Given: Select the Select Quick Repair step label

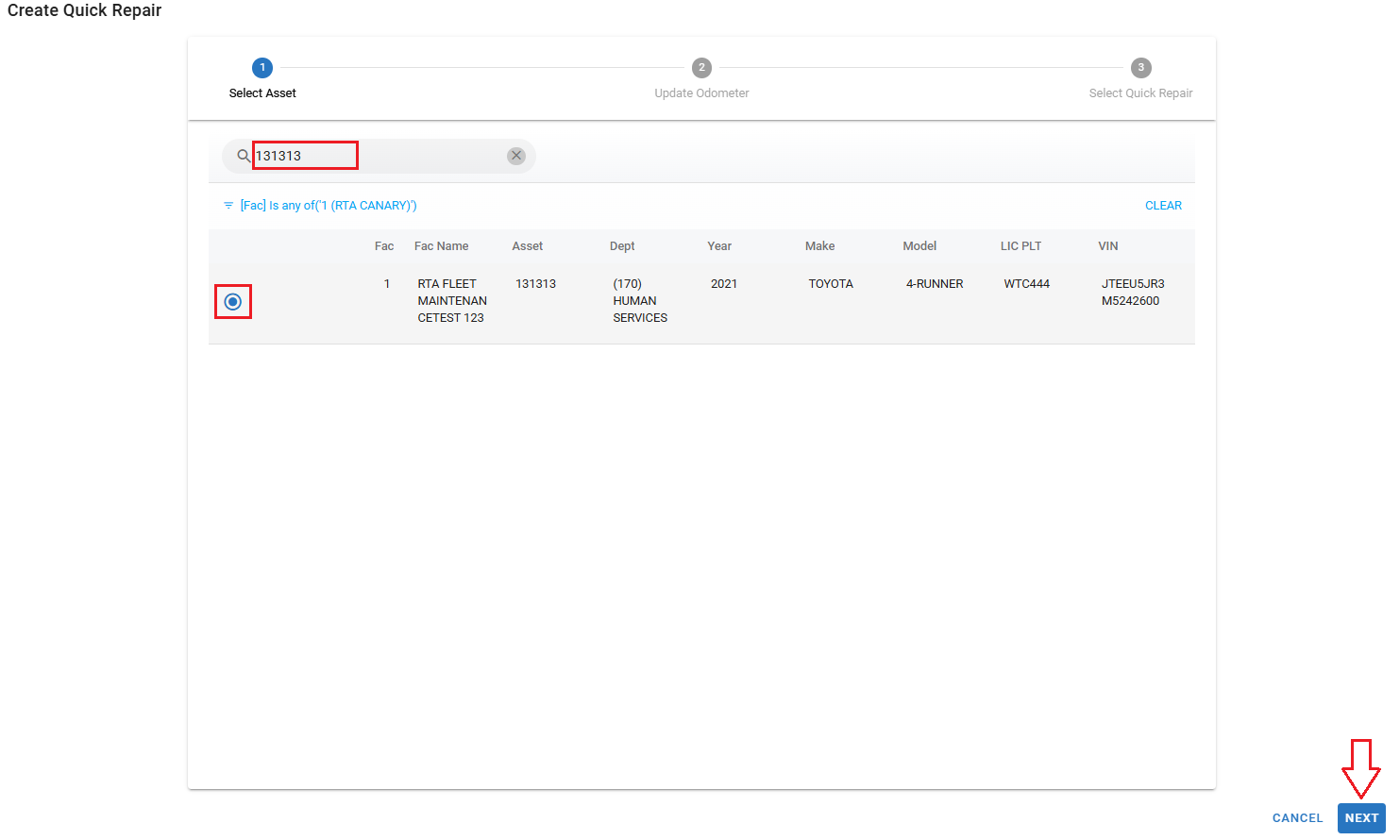Looking at the screenshot, I should (x=1140, y=93).
